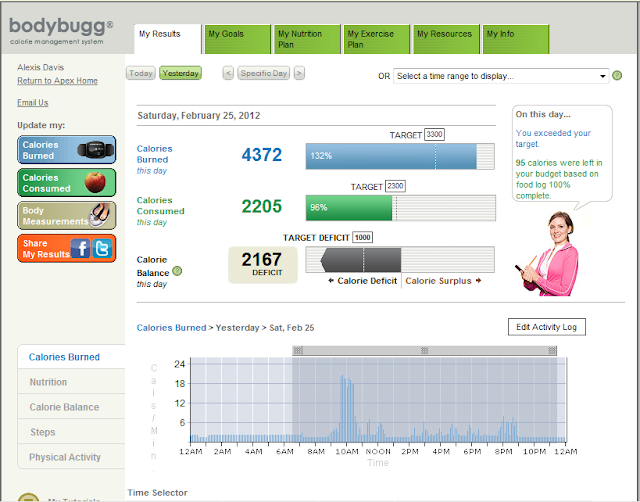Click the Email Us link

coord(33,102)
